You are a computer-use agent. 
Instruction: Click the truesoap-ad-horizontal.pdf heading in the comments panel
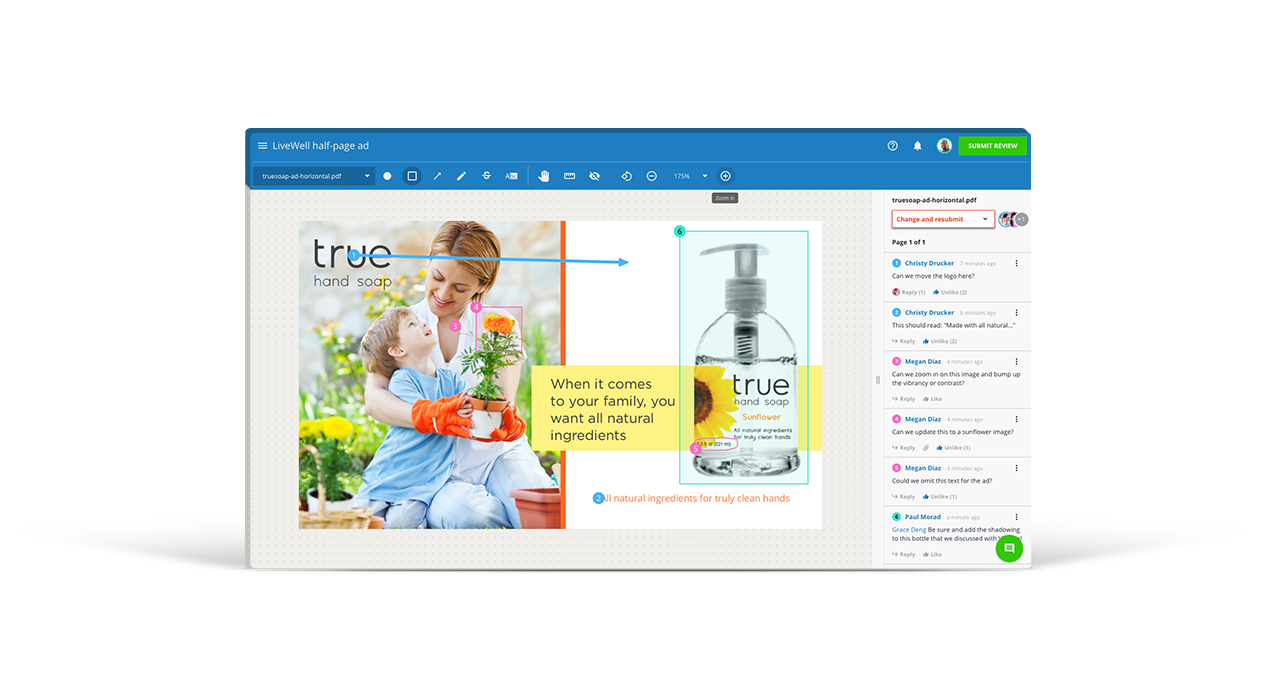(x=934, y=200)
